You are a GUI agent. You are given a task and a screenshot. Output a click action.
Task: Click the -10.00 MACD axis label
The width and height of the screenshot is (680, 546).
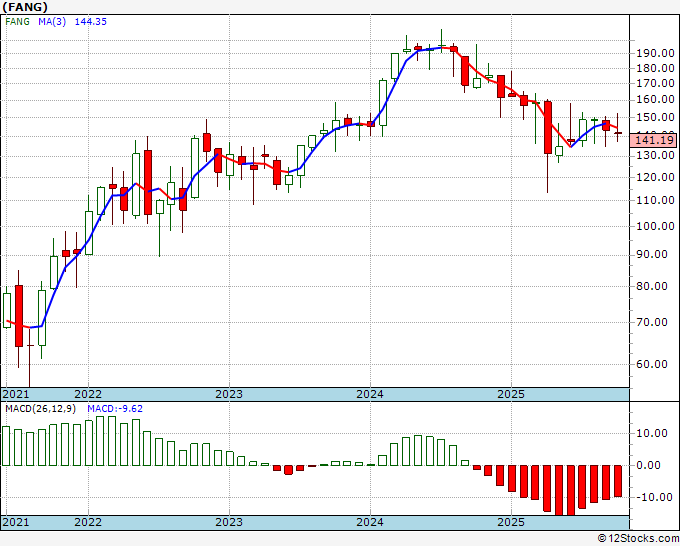coord(654,497)
